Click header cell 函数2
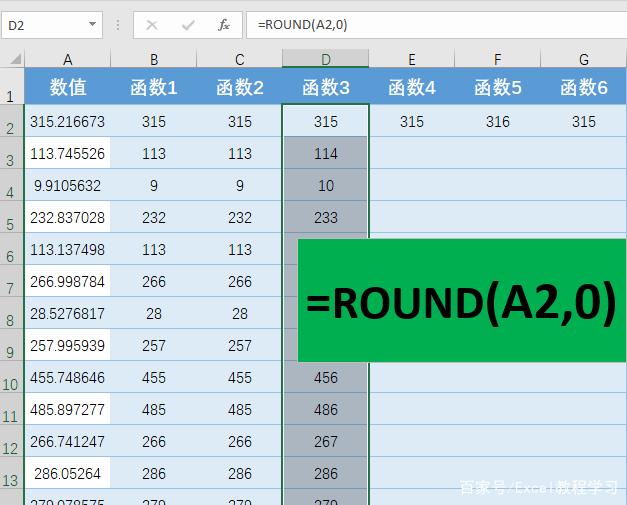This screenshot has width=627, height=505. point(240,87)
